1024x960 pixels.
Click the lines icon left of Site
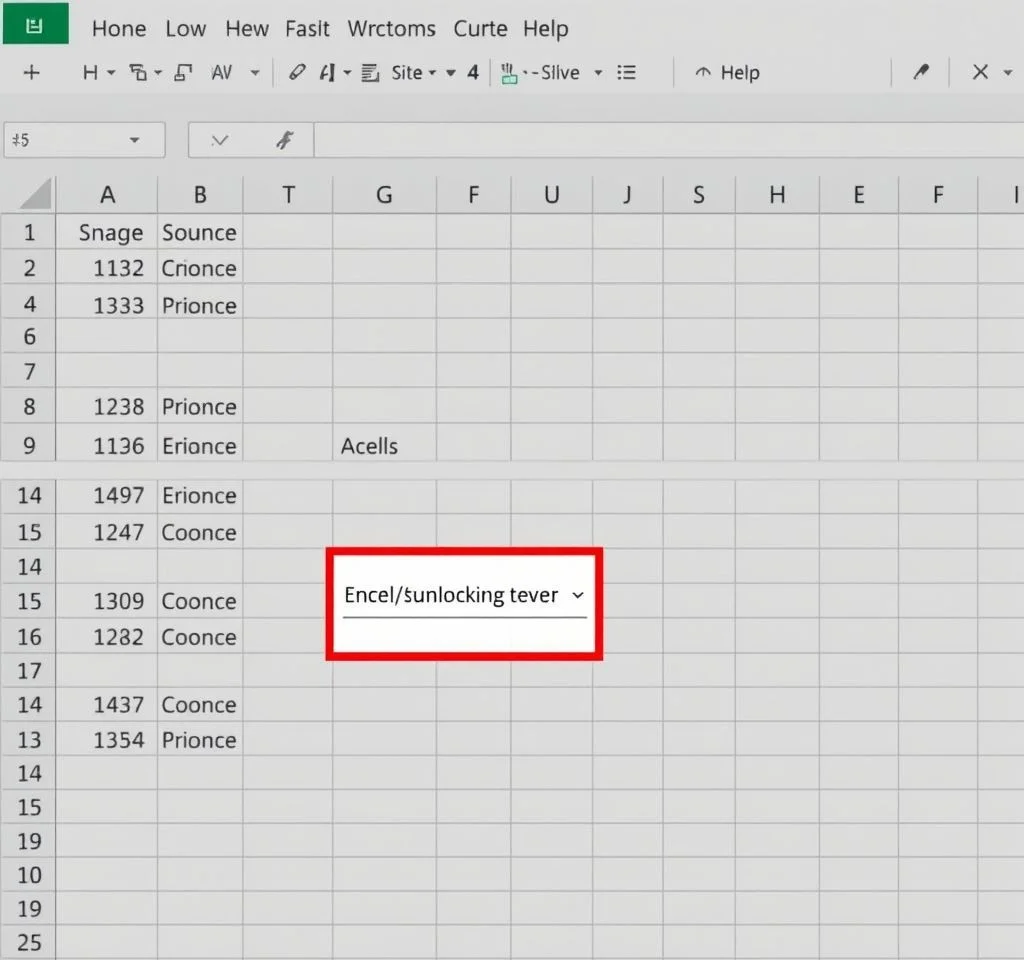(x=369, y=73)
